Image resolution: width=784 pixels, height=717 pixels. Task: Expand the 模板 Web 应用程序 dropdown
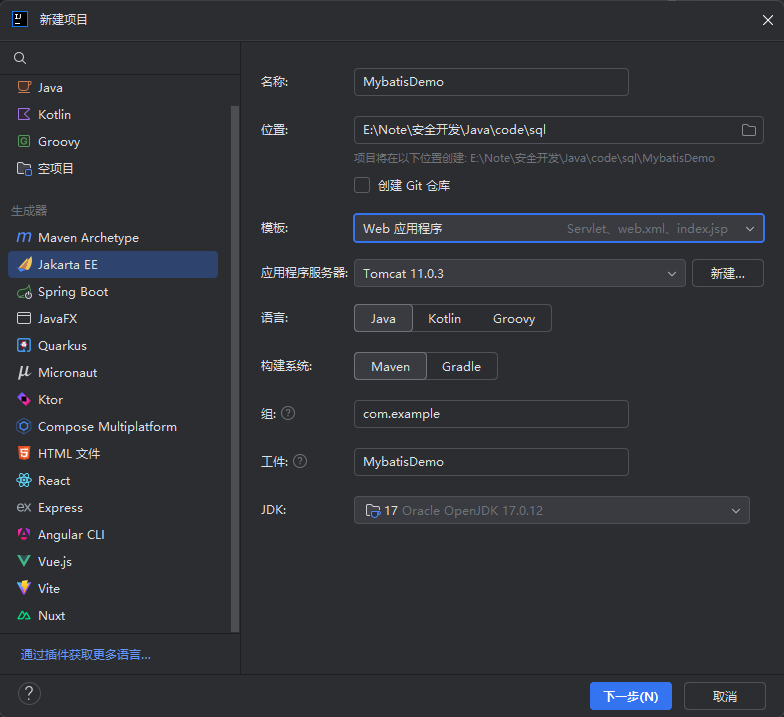point(559,228)
